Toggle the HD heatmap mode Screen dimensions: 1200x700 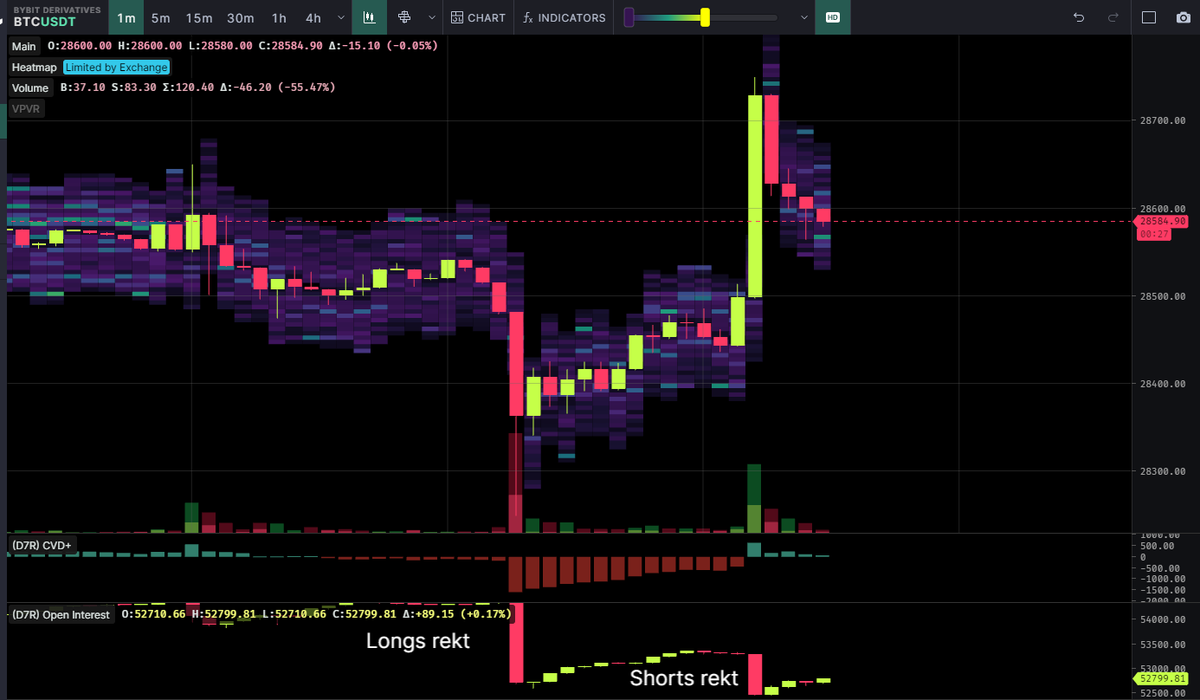pos(832,18)
